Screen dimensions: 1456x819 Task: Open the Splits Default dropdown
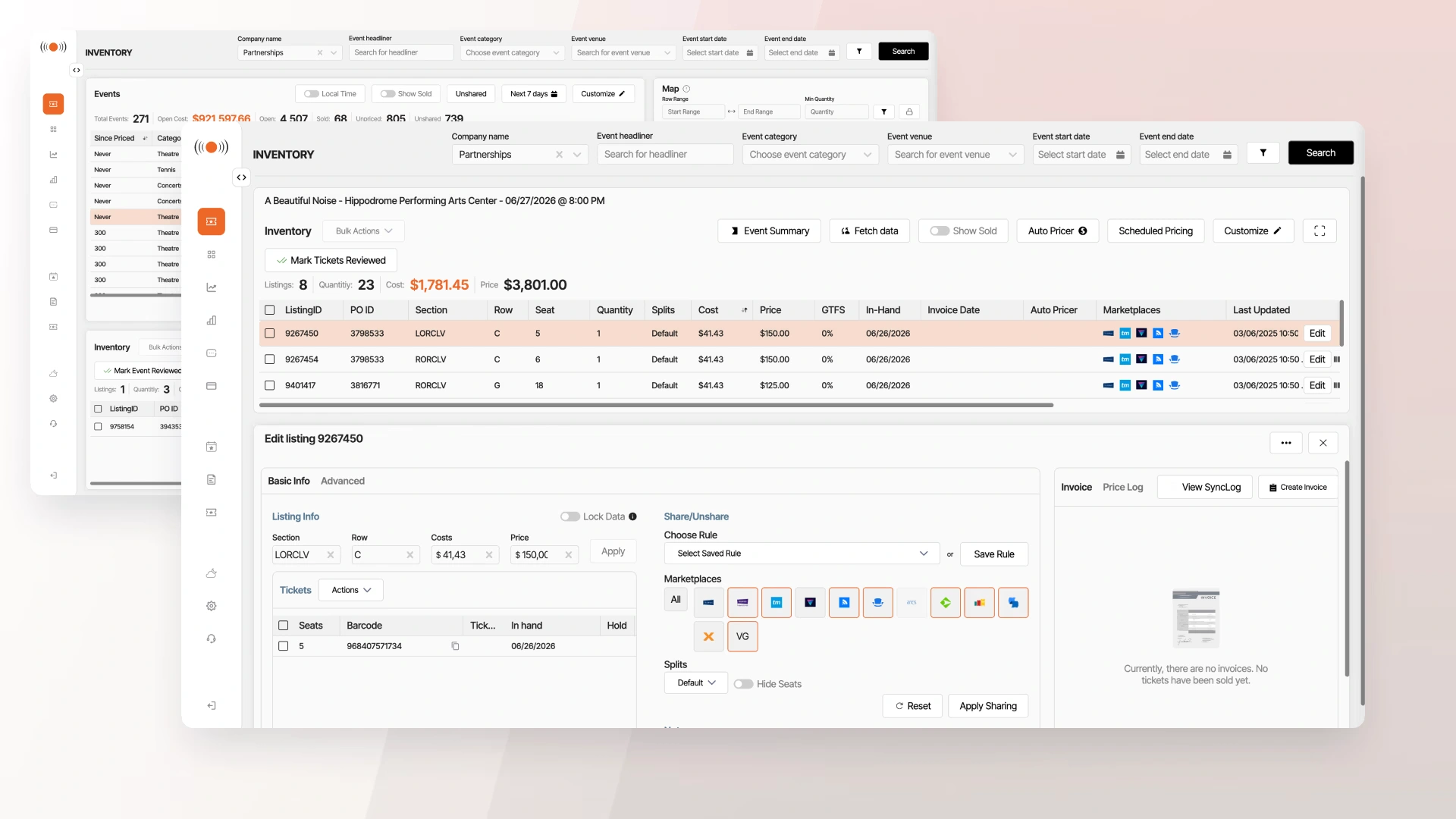click(x=695, y=682)
